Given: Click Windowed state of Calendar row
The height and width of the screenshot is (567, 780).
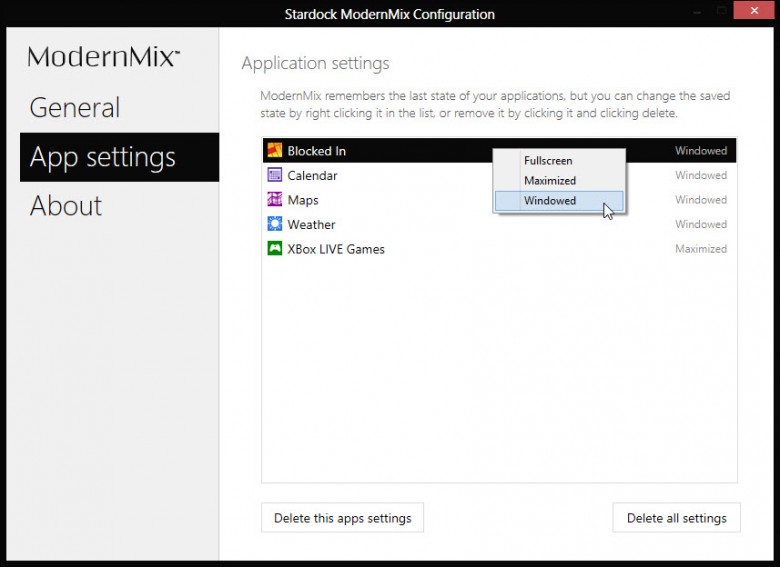Looking at the screenshot, I should point(701,175).
